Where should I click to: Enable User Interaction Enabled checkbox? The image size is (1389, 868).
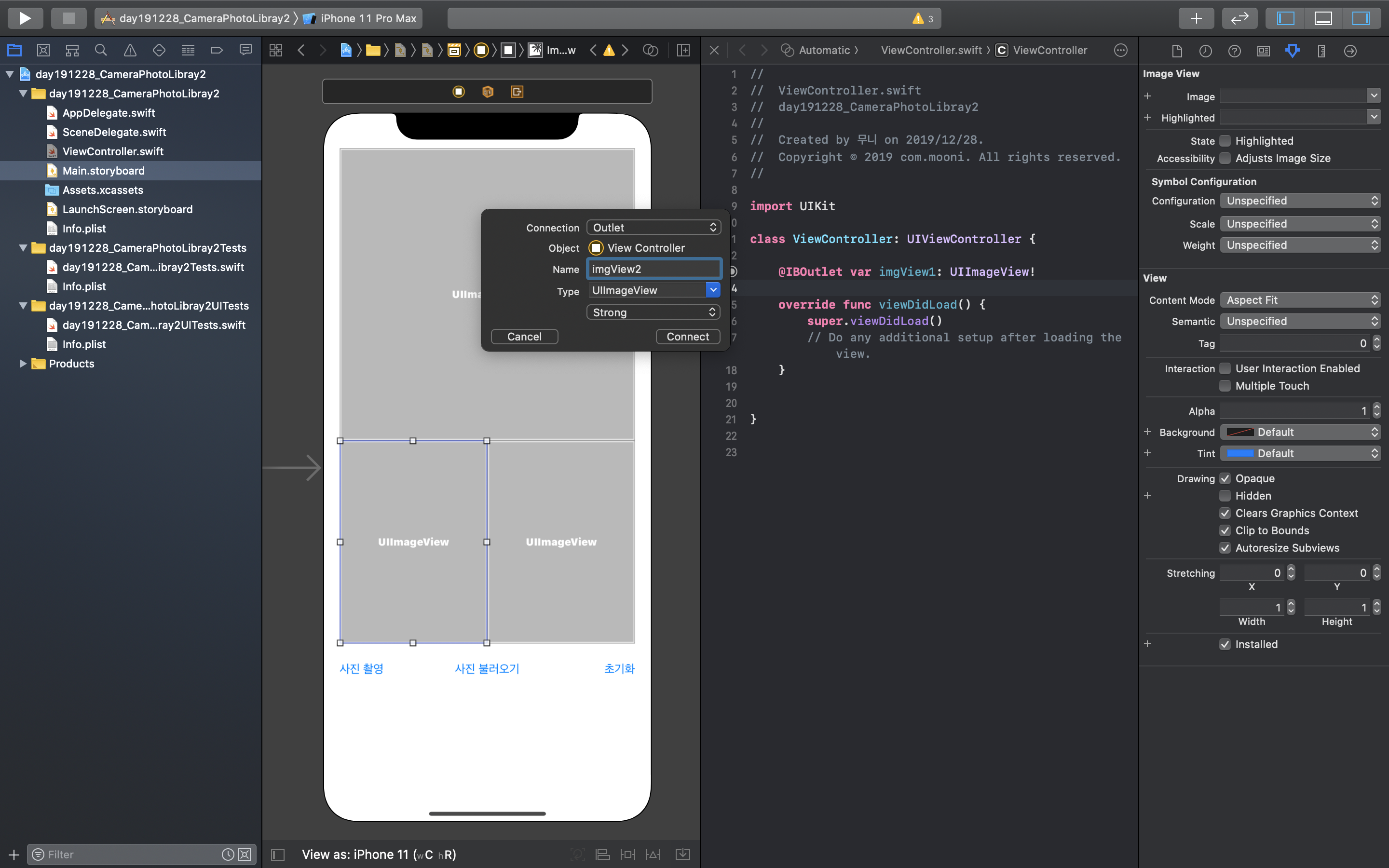point(1225,368)
